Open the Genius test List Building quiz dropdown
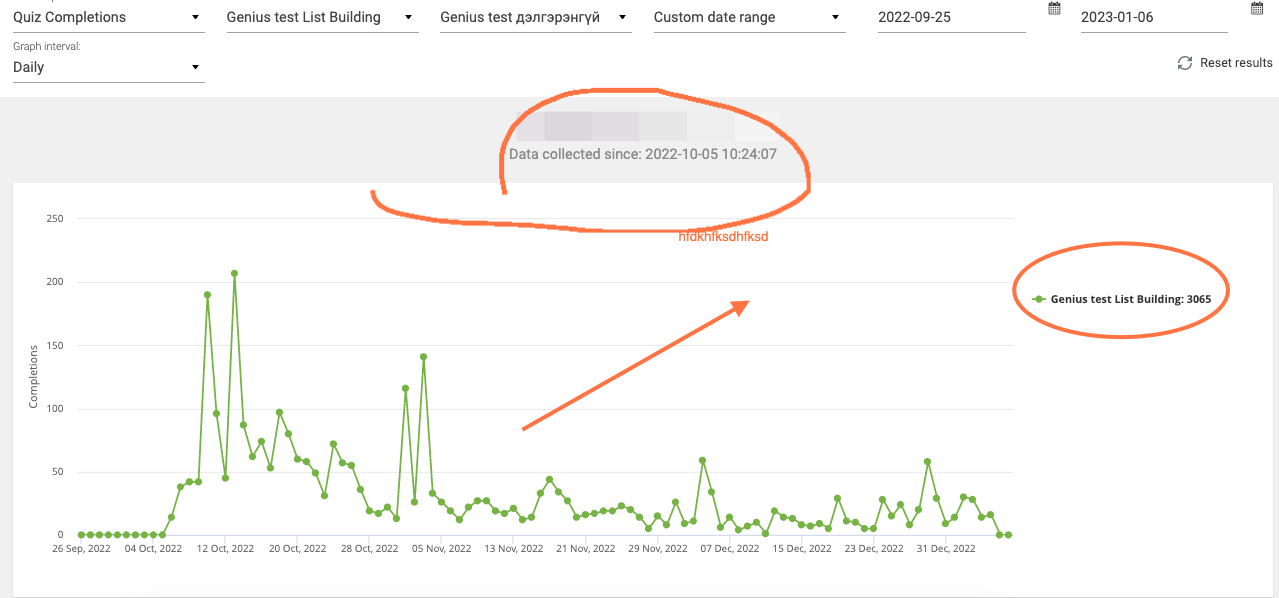Screen dimensions: 1279x598 [322, 17]
